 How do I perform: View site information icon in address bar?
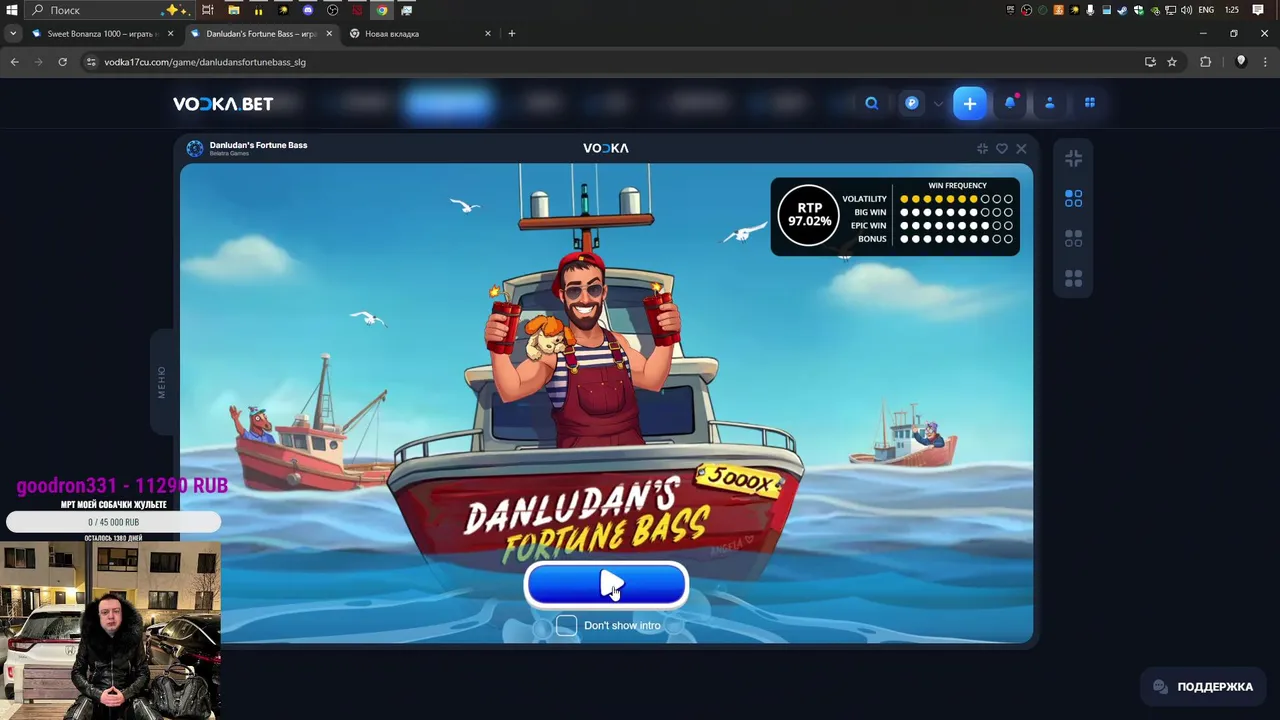click(91, 62)
